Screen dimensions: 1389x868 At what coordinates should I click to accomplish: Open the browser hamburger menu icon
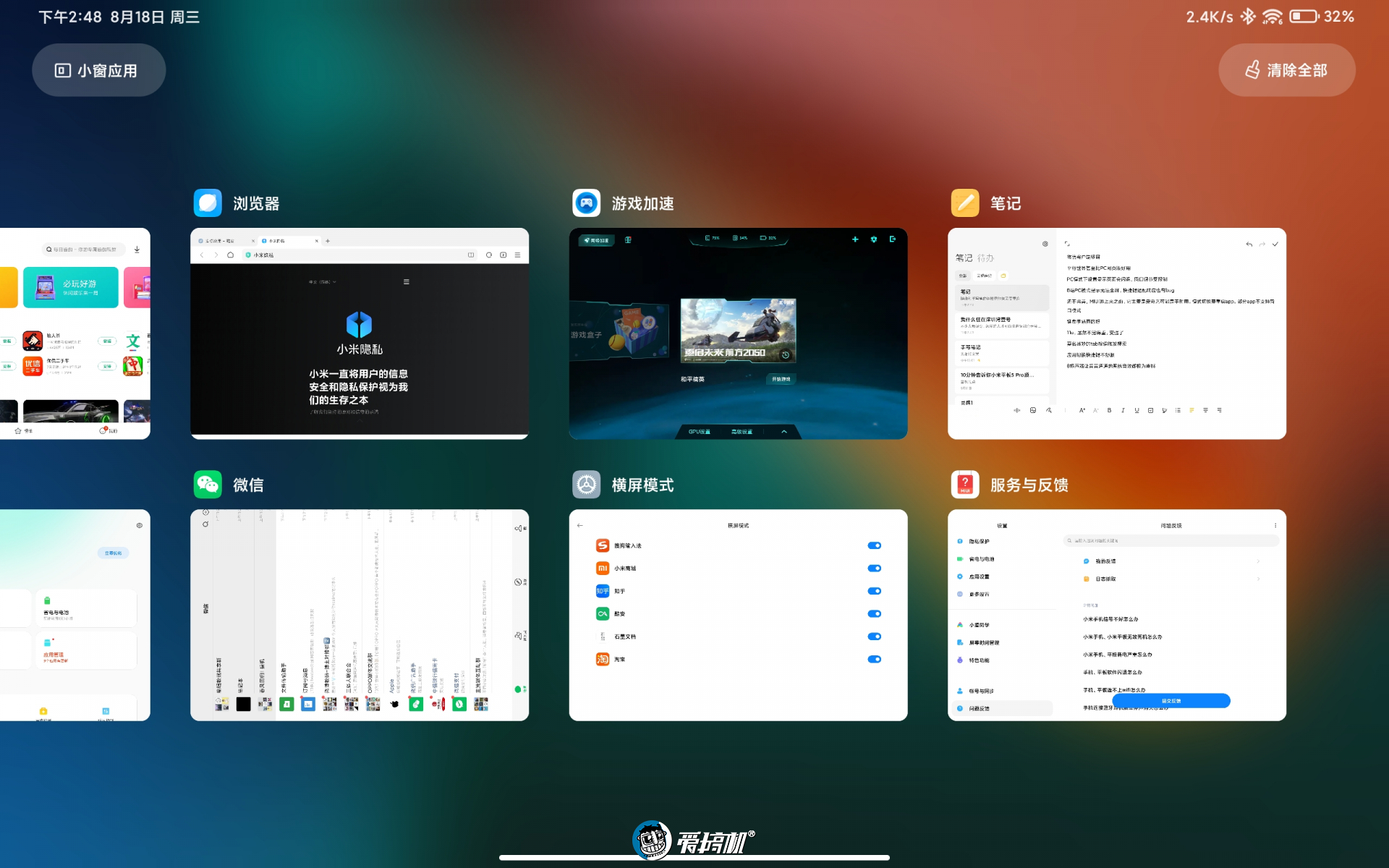pyautogui.click(x=517, y=255)
